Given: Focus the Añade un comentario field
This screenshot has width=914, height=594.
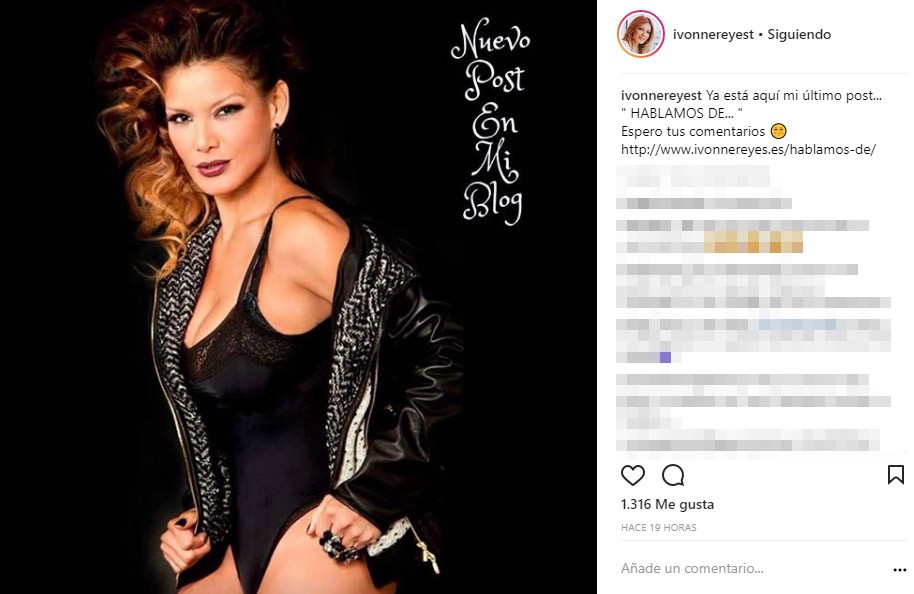Looking at the screenshot, I should click(x=753, y=568).
